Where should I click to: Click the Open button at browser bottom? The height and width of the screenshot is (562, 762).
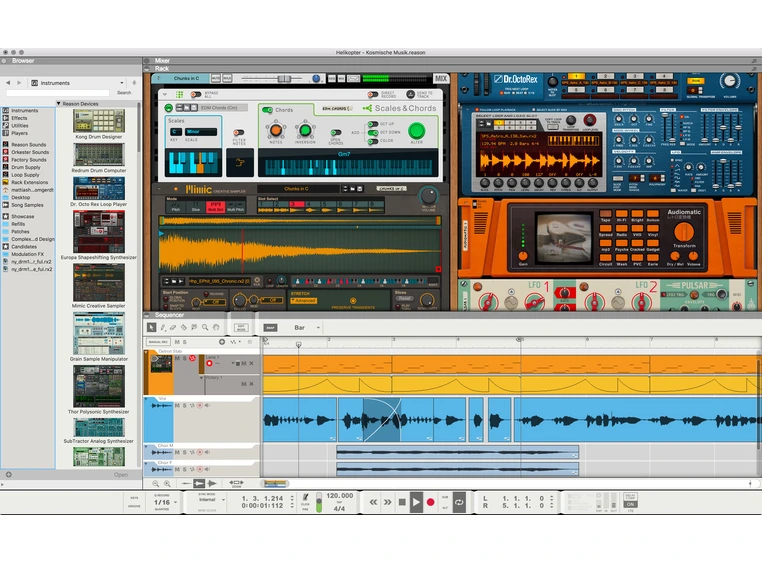pos(121,475)
